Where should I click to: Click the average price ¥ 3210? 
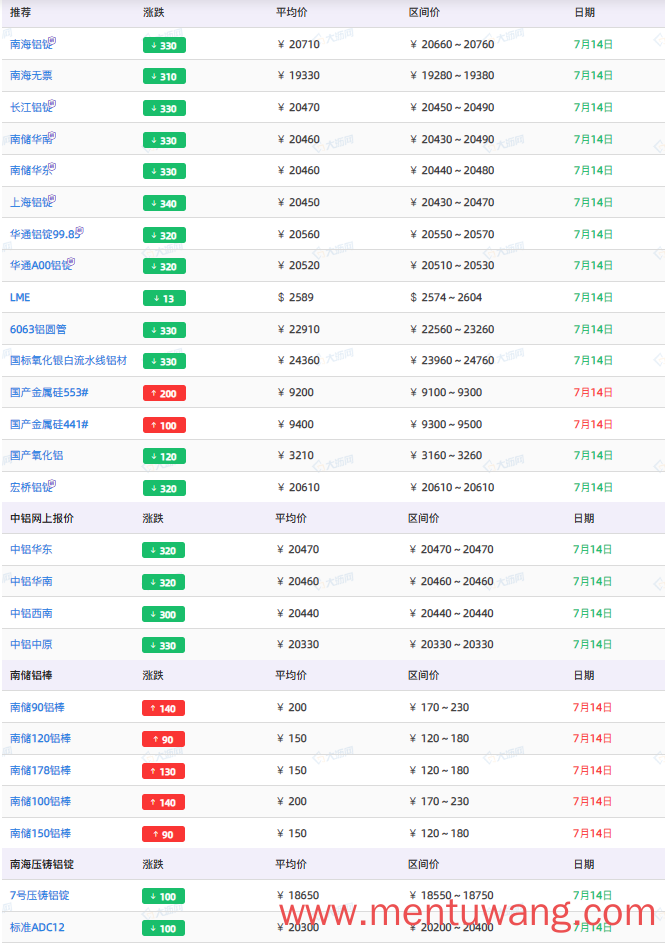295,456
